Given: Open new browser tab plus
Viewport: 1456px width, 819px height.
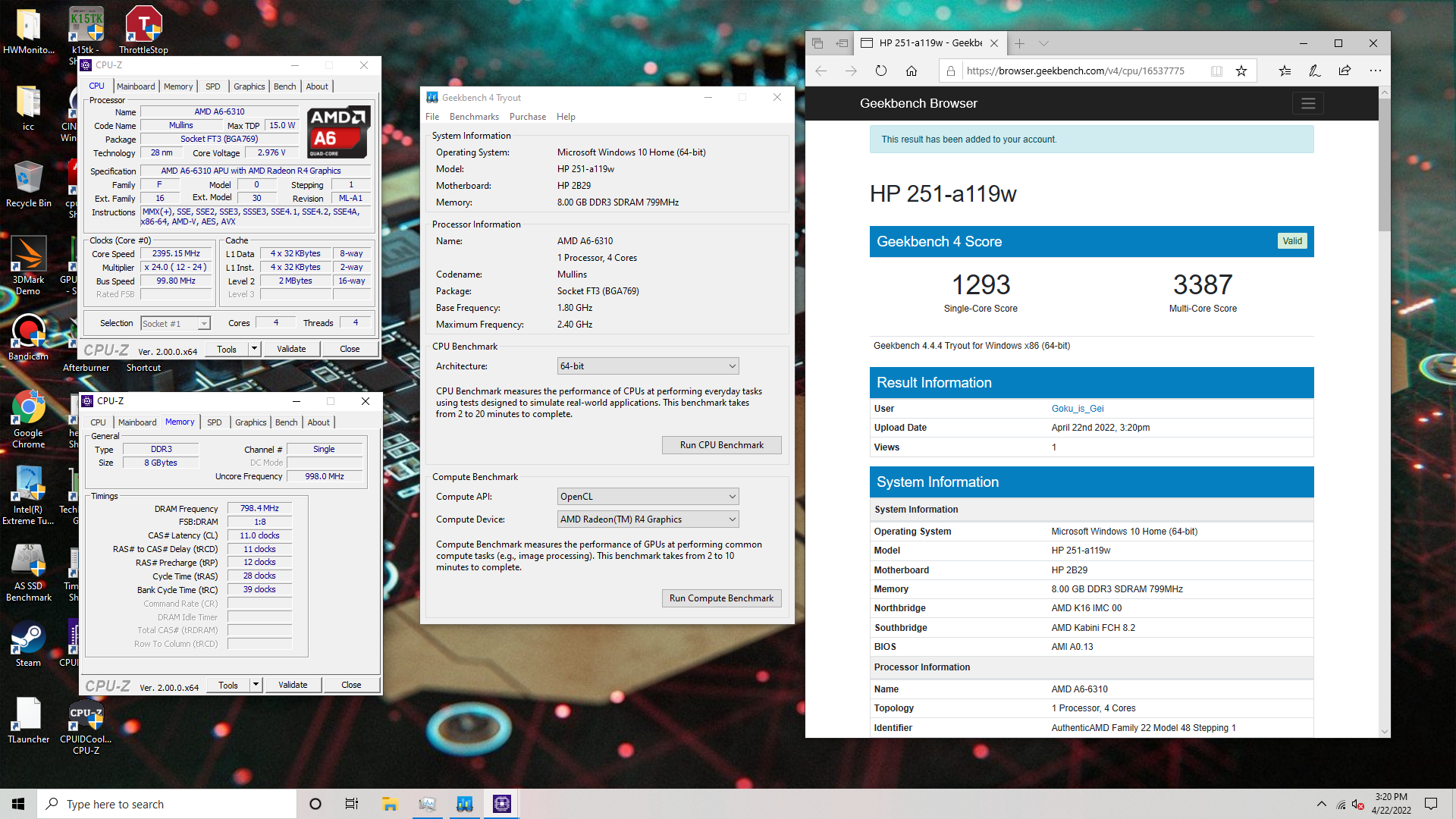Looking at the screenshot, I should 1019,43.
